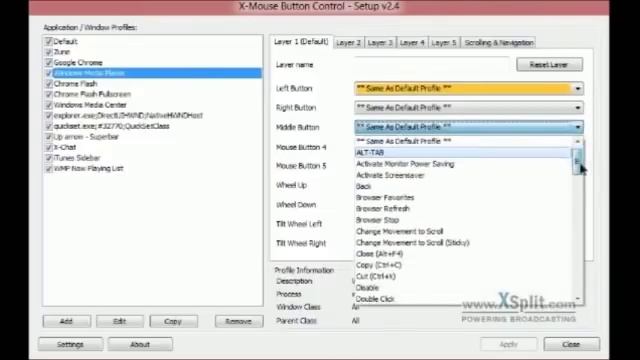Toggle the Chrome Flash Fullscreen checkbox
The image size is (640, 360).
coord(49,94)
